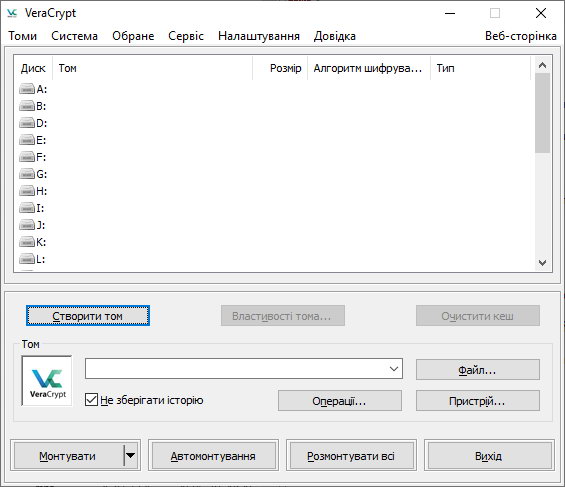
Task: Click the drive list scroll-up arrow
Action: [x=542, y=65]
